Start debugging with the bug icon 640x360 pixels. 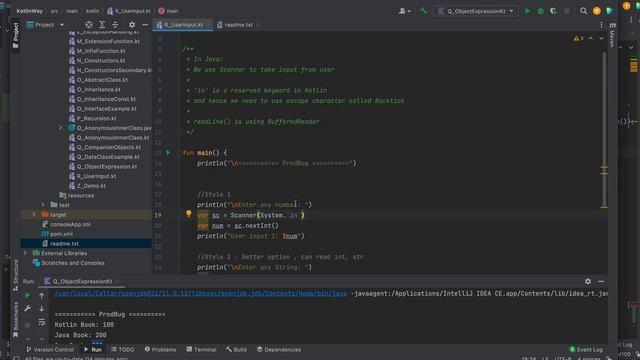540,11
